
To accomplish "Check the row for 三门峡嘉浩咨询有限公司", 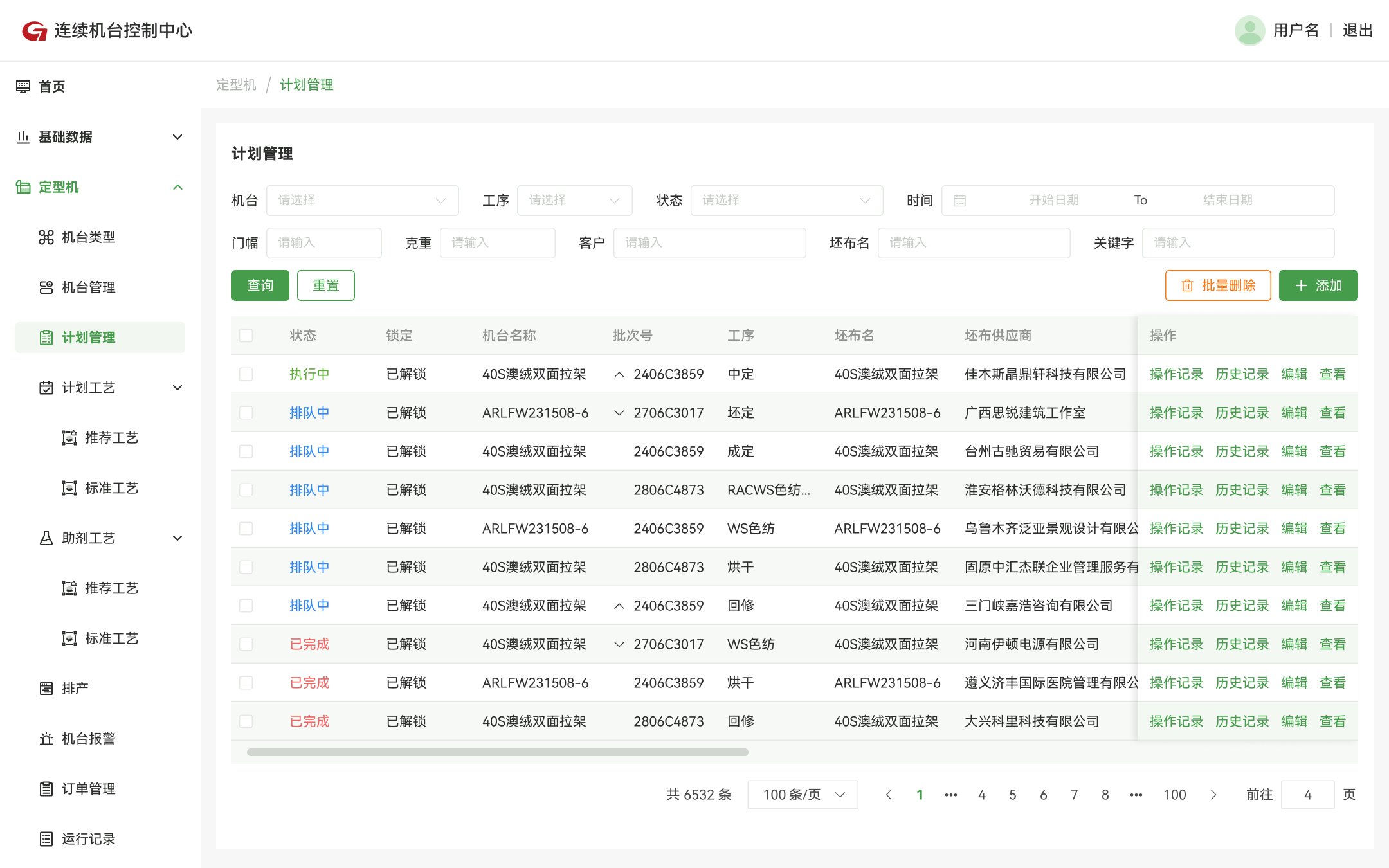I will pos(246,606).
